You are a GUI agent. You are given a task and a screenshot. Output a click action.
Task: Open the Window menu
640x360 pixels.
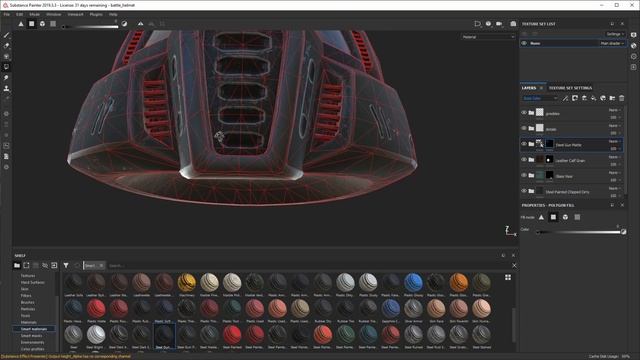click(53, 14)
